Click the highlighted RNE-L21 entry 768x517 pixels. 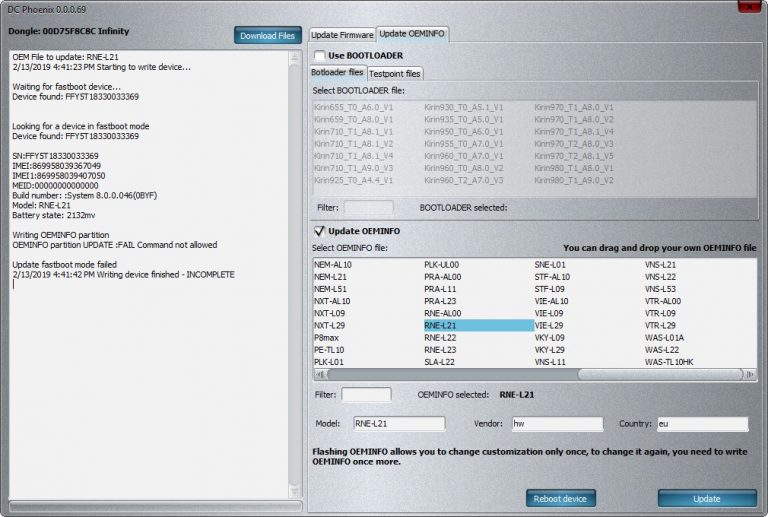[x=479, y=326]
